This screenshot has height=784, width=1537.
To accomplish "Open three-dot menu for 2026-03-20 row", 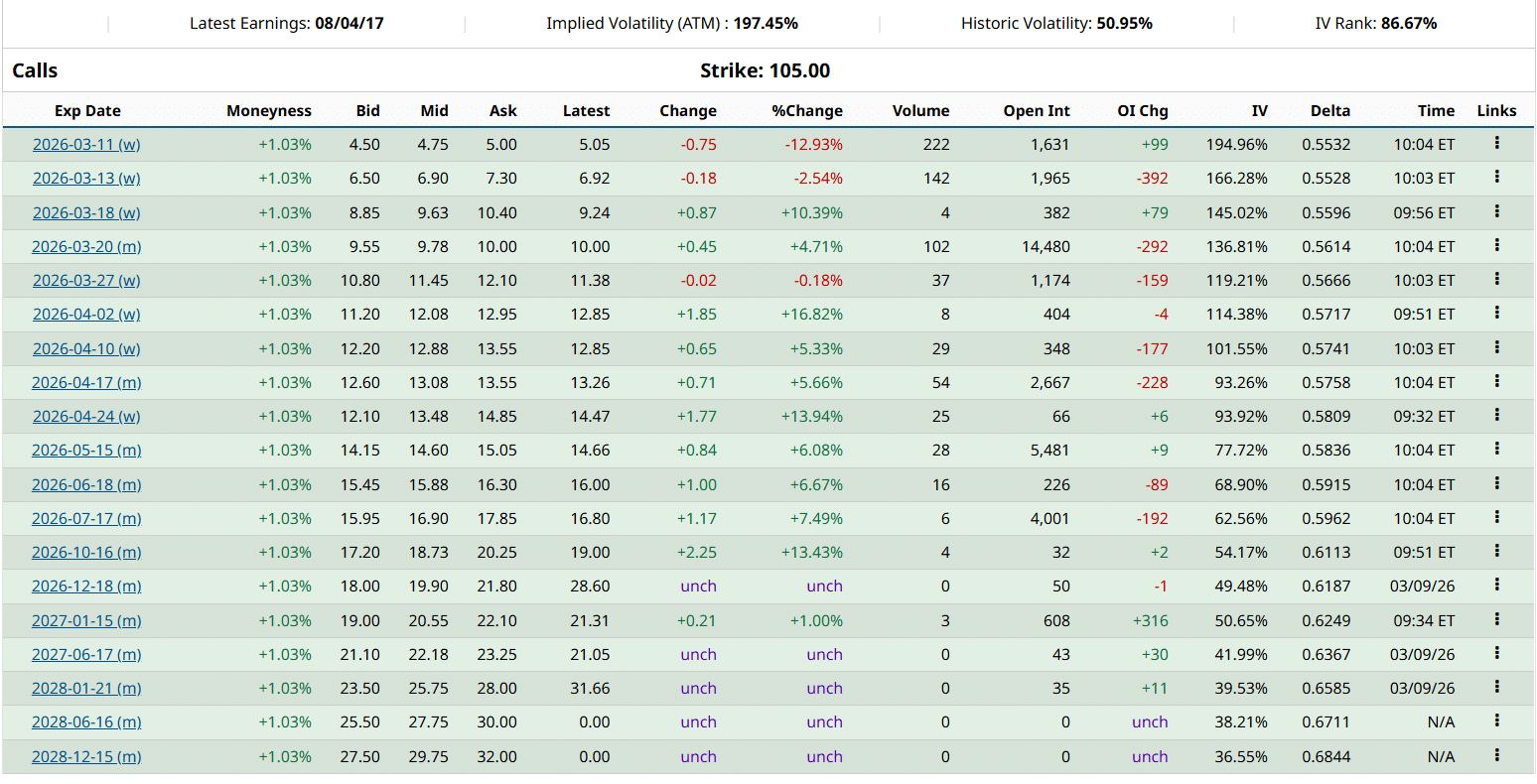I will [1496, 246].
